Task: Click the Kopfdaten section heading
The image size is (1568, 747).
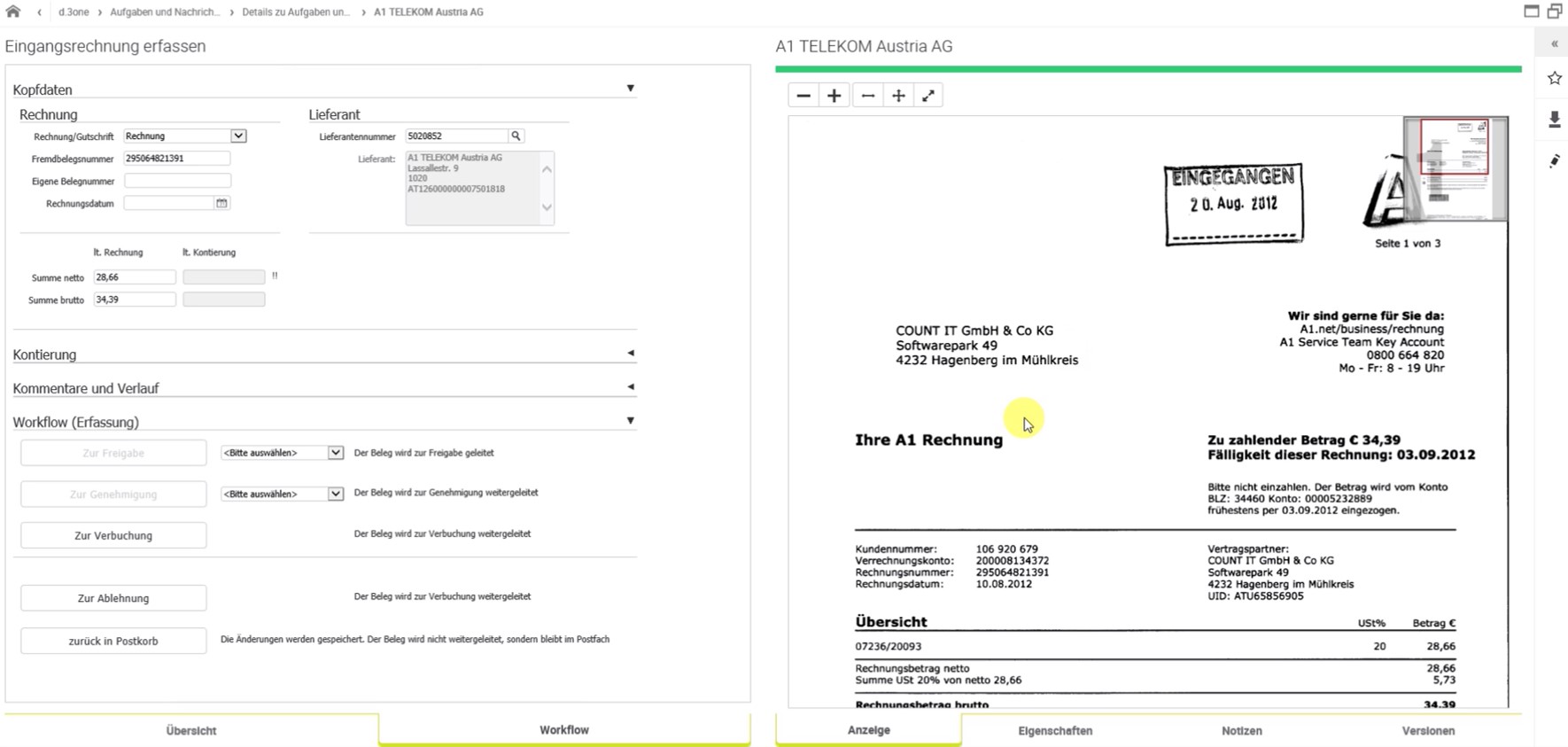Action: click(43, 89)
